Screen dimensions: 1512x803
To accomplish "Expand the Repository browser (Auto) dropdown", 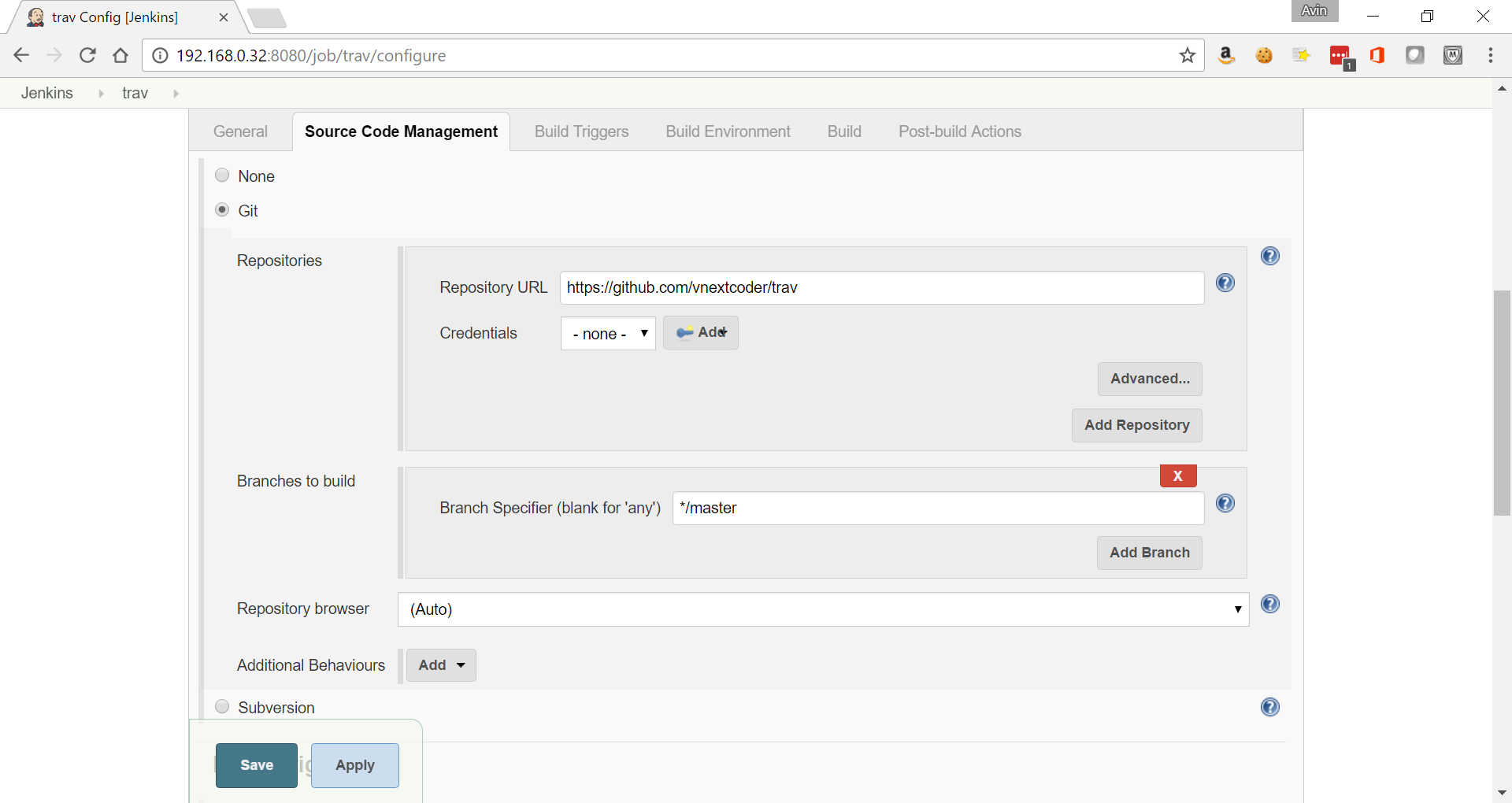I will (823, 609).
